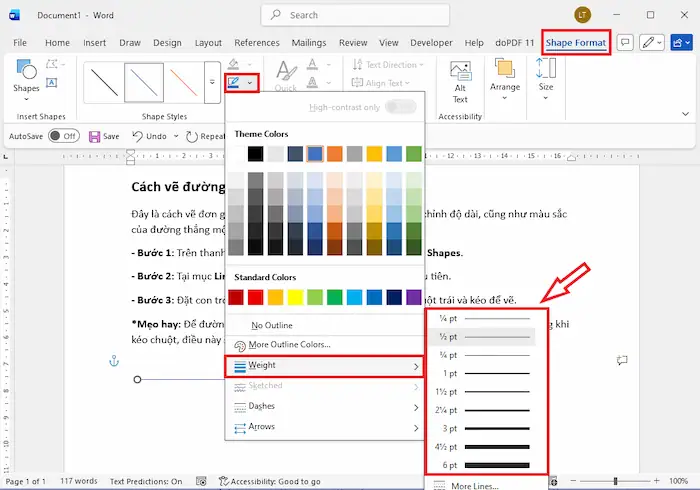Open the Shape Outline pen icon
This screenshot has width=700, height=490.
234,84
